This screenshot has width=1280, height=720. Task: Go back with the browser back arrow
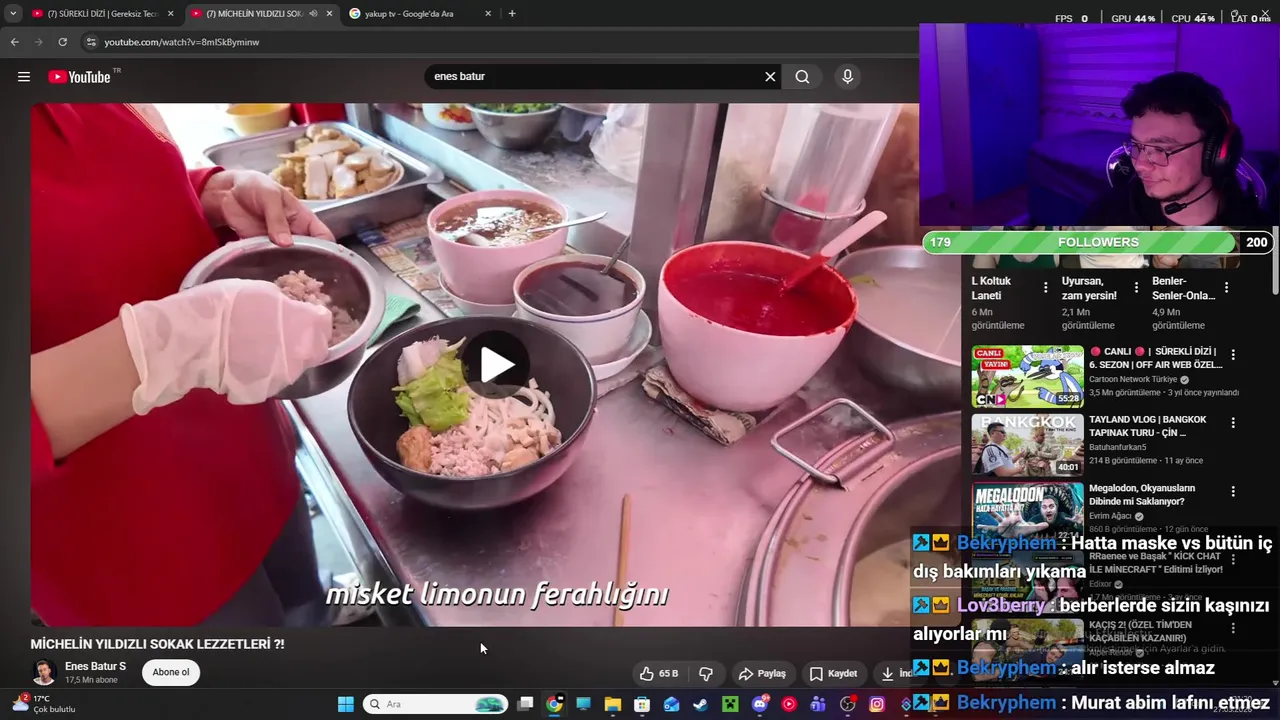pos(14,42)
